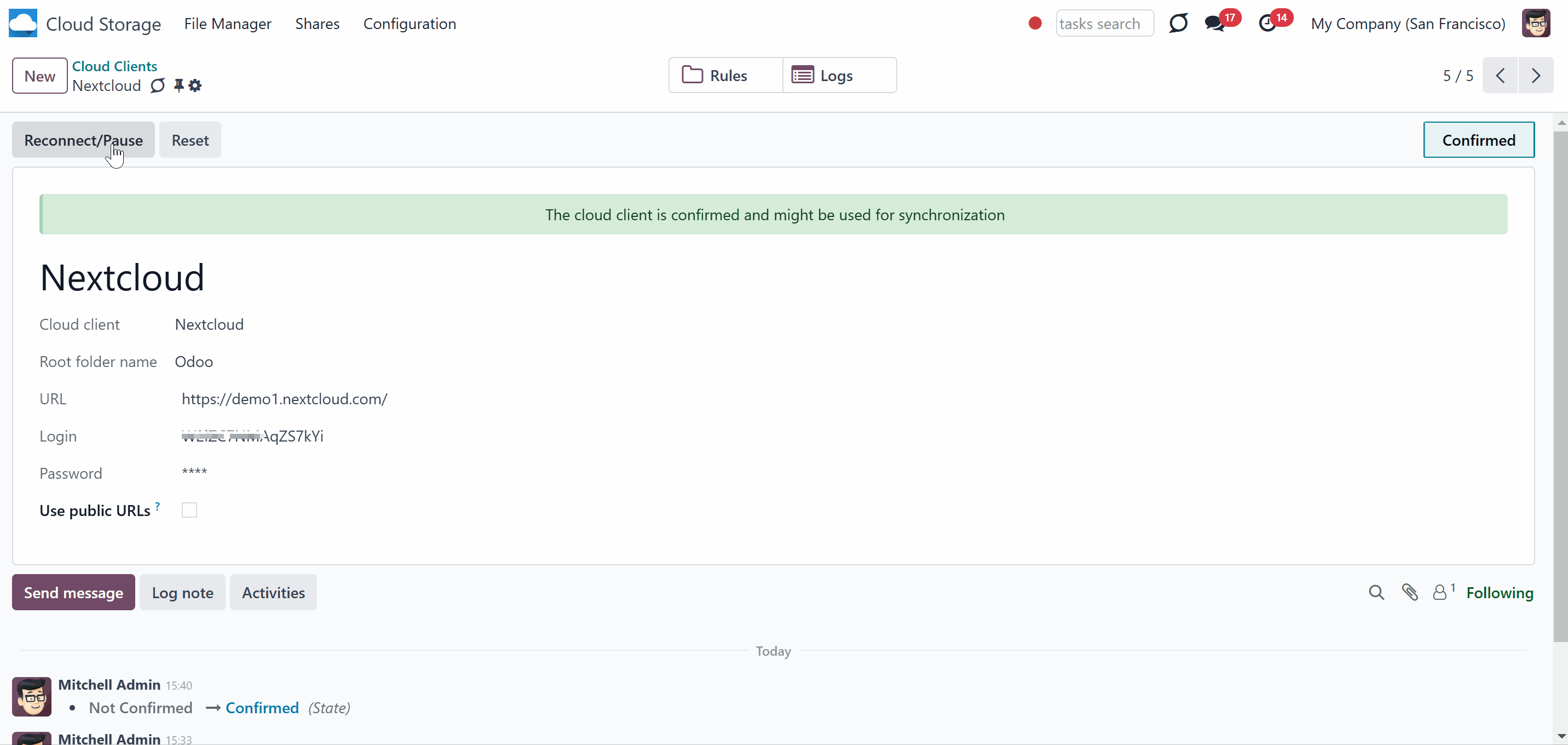Viewport: 1568px width, 745px height.
Task: Toggle the Use public URLs checkbox
Action: click(x=189, y=510)
